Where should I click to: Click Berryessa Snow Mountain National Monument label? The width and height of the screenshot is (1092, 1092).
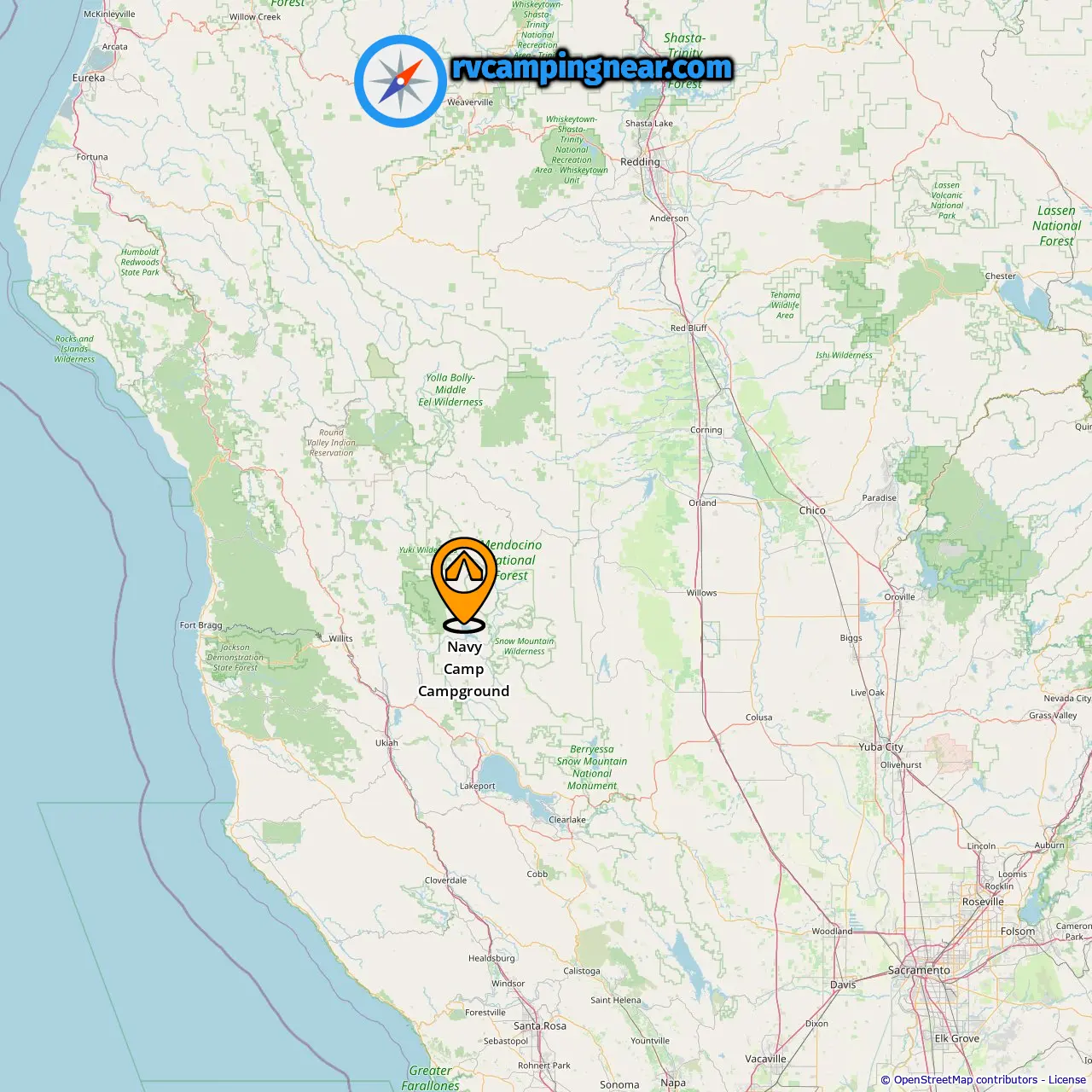coord(592,767)
